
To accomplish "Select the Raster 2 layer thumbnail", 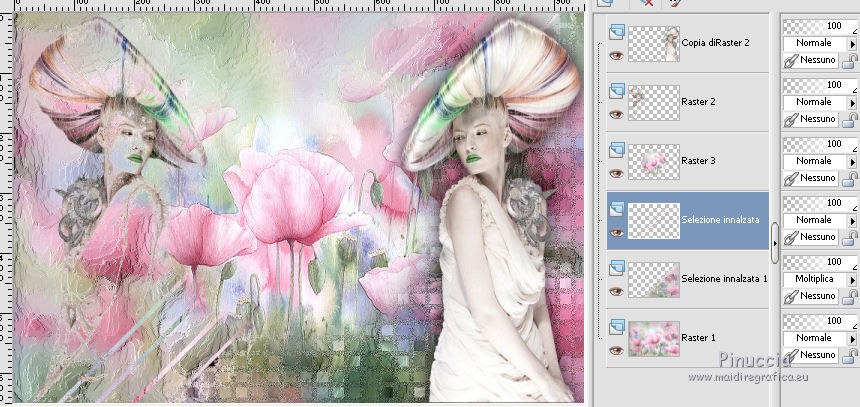I will [x=654, y=103].
